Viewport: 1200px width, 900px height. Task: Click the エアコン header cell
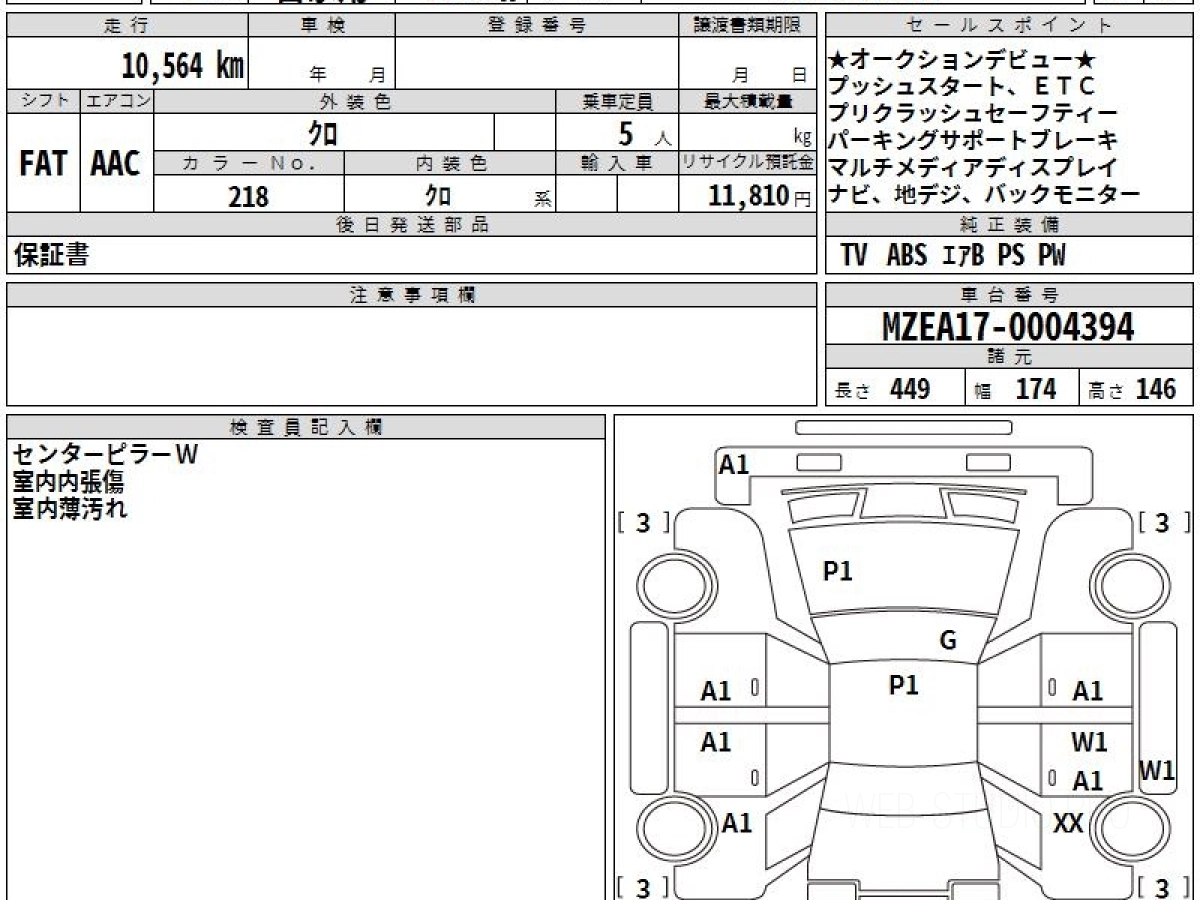pos(117,101)
